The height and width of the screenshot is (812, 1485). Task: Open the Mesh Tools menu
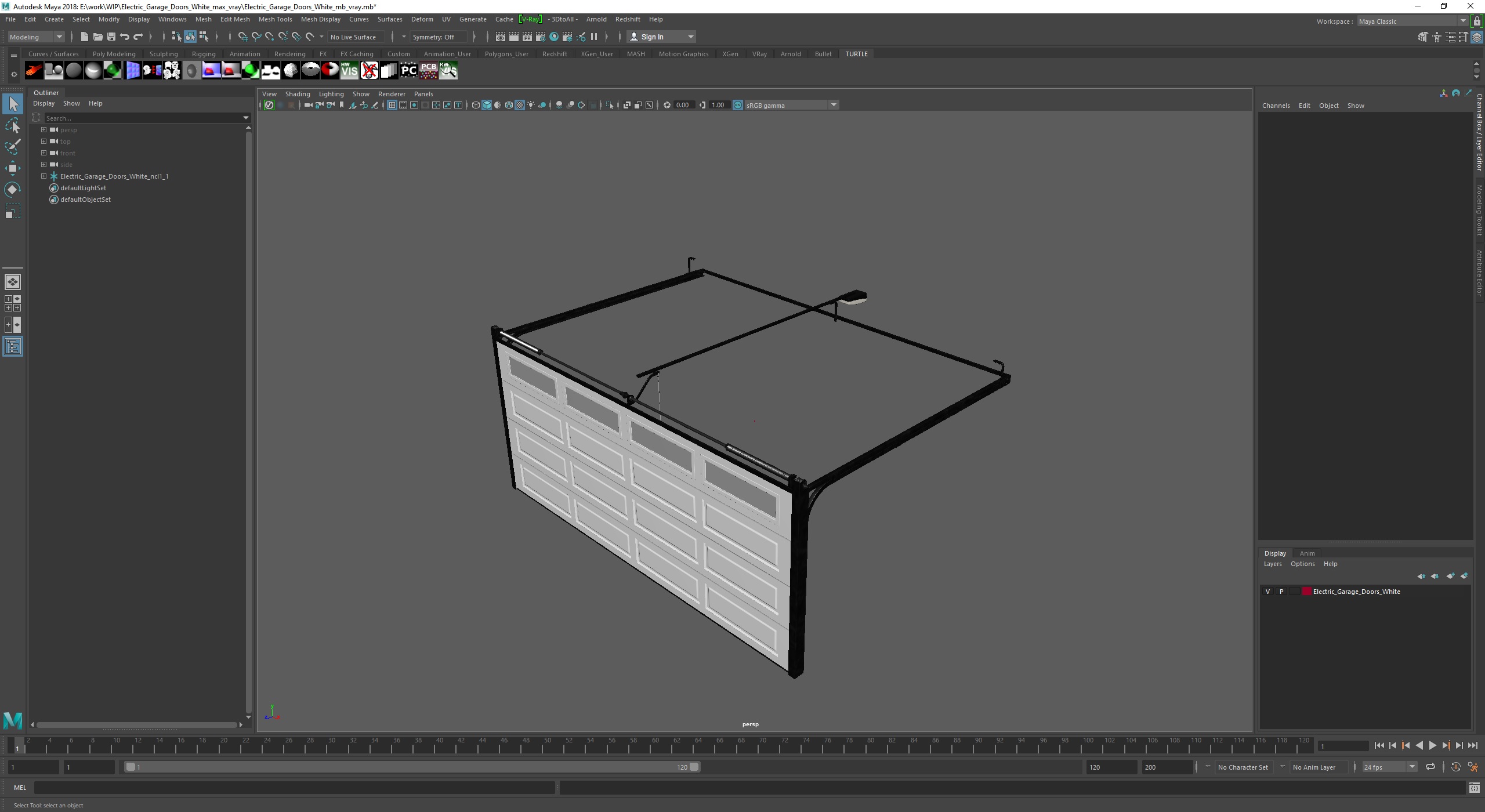point(275,19)
